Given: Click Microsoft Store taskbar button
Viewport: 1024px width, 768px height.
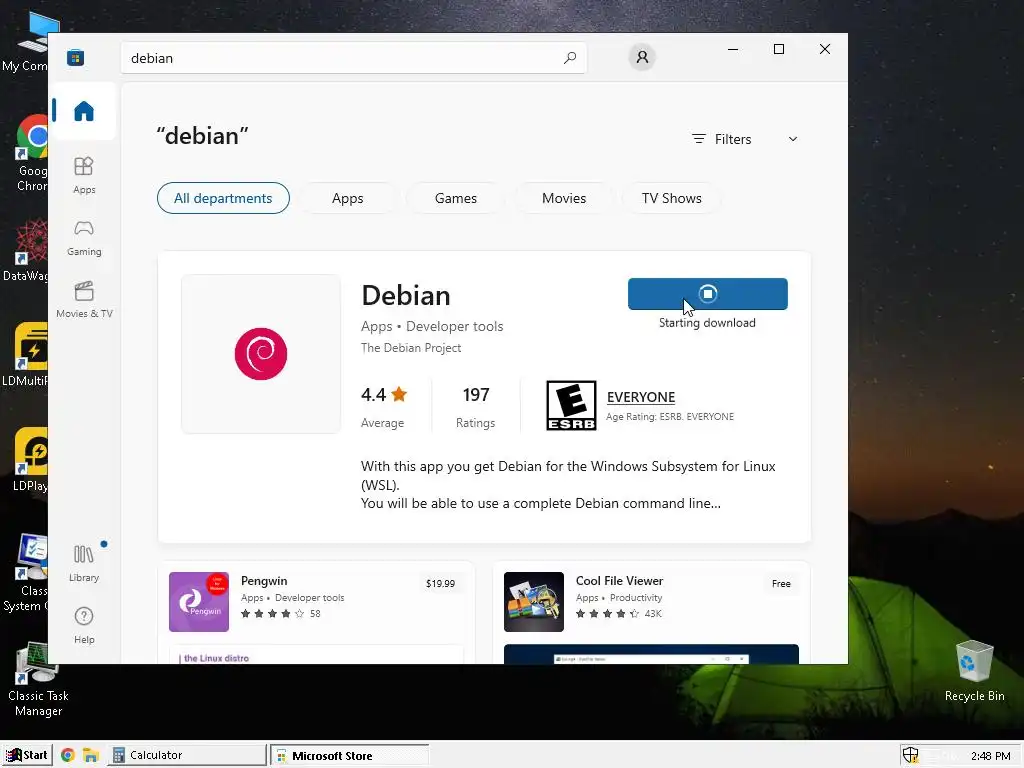Looking at the screenshot, I should 349,756.
